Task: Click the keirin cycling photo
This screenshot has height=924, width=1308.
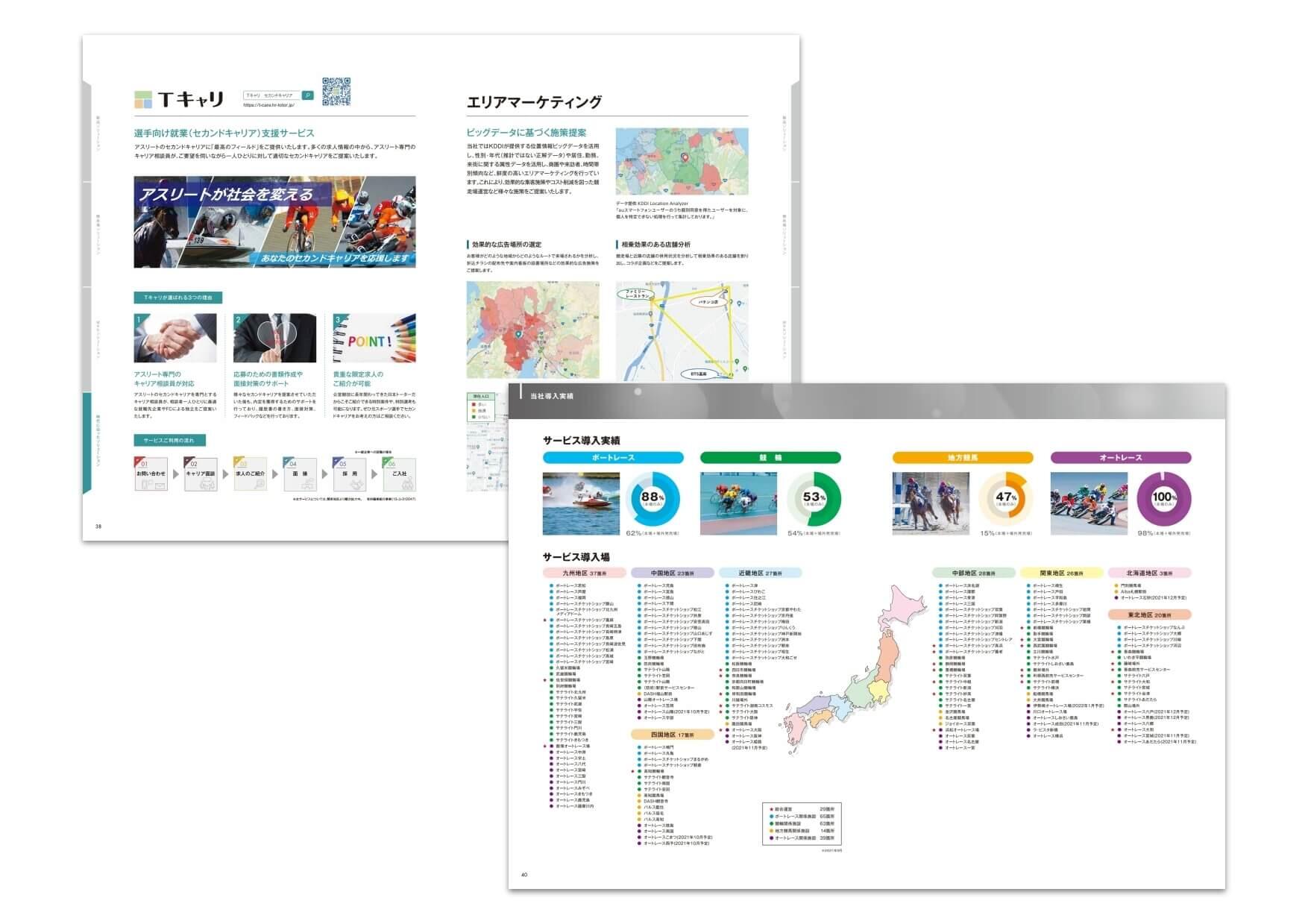Action: [738, 503]
